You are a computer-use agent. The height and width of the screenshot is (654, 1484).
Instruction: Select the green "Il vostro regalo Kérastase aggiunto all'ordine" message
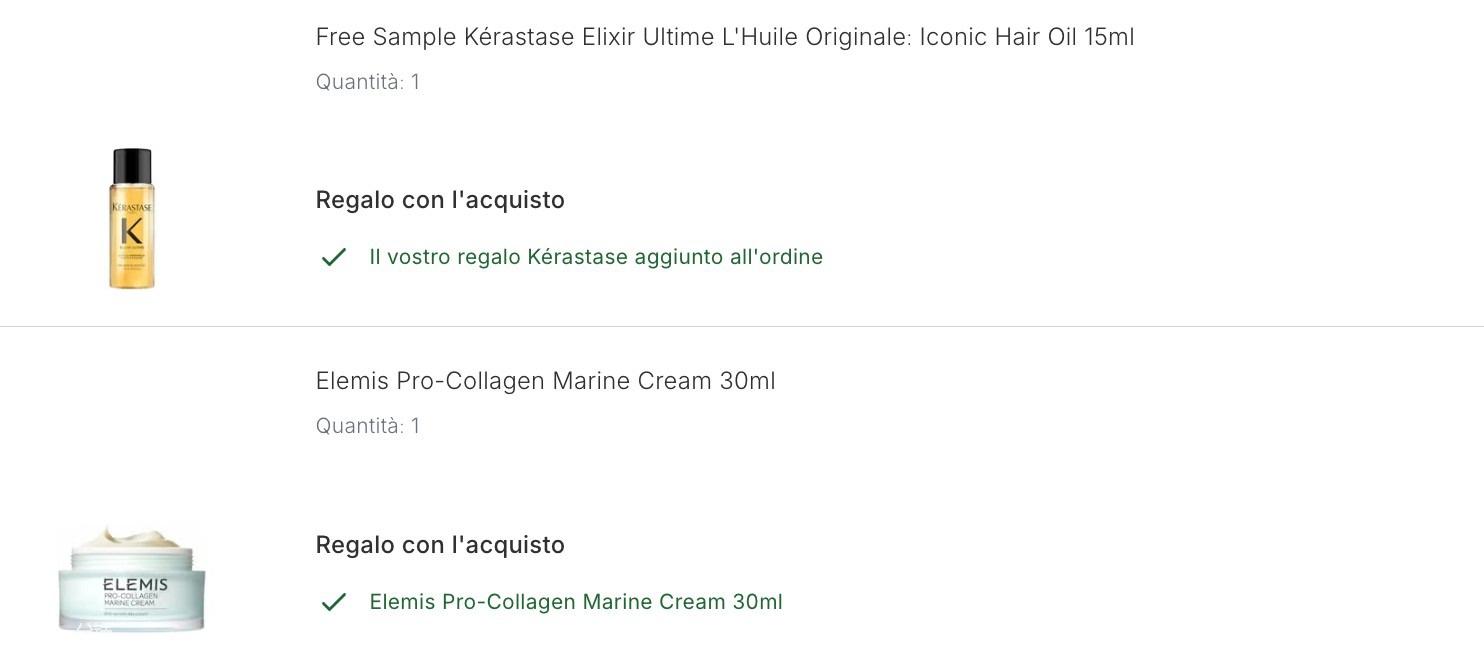[596, 257]
